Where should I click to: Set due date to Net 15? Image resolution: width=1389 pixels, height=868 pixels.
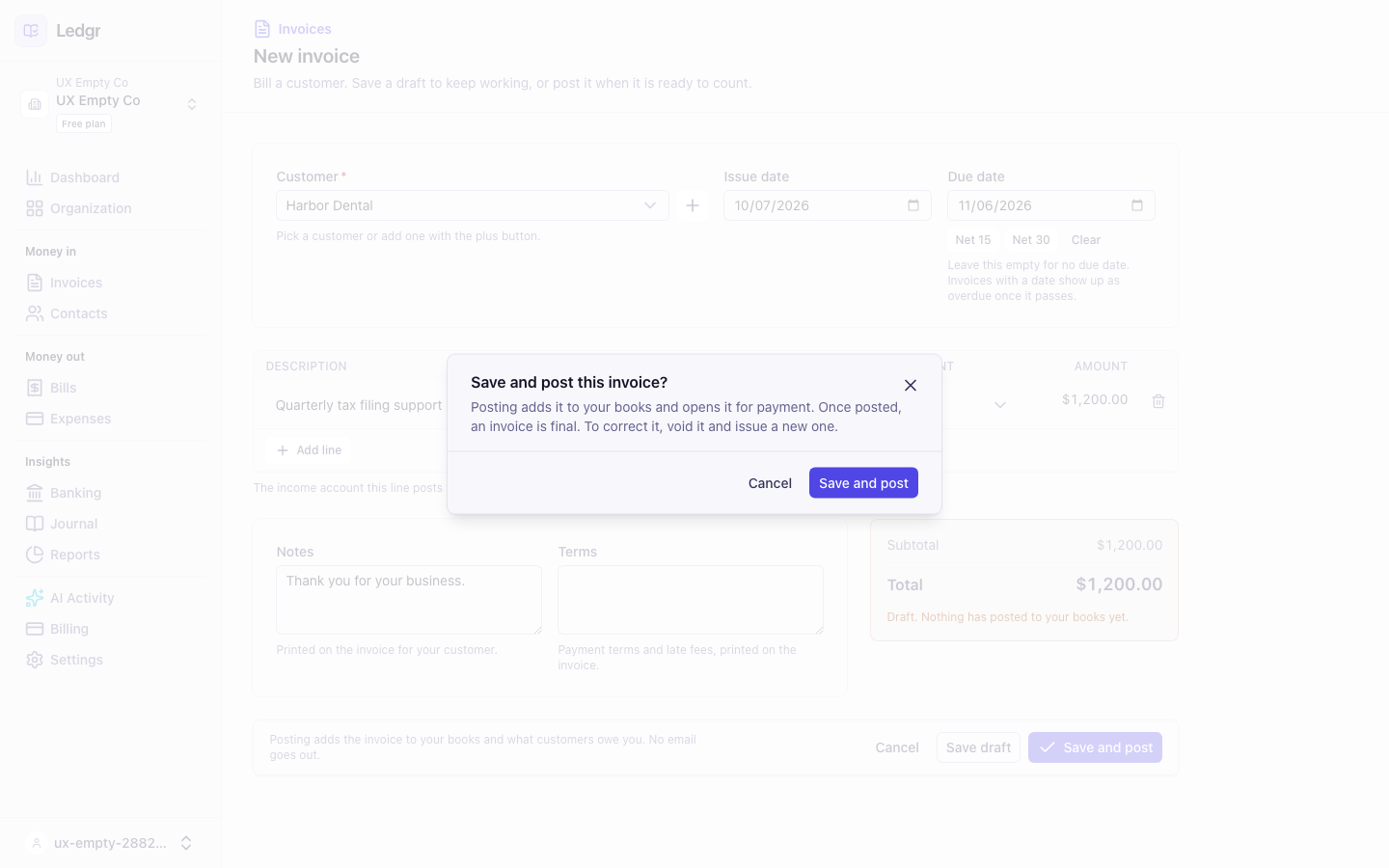pos(973,240)
